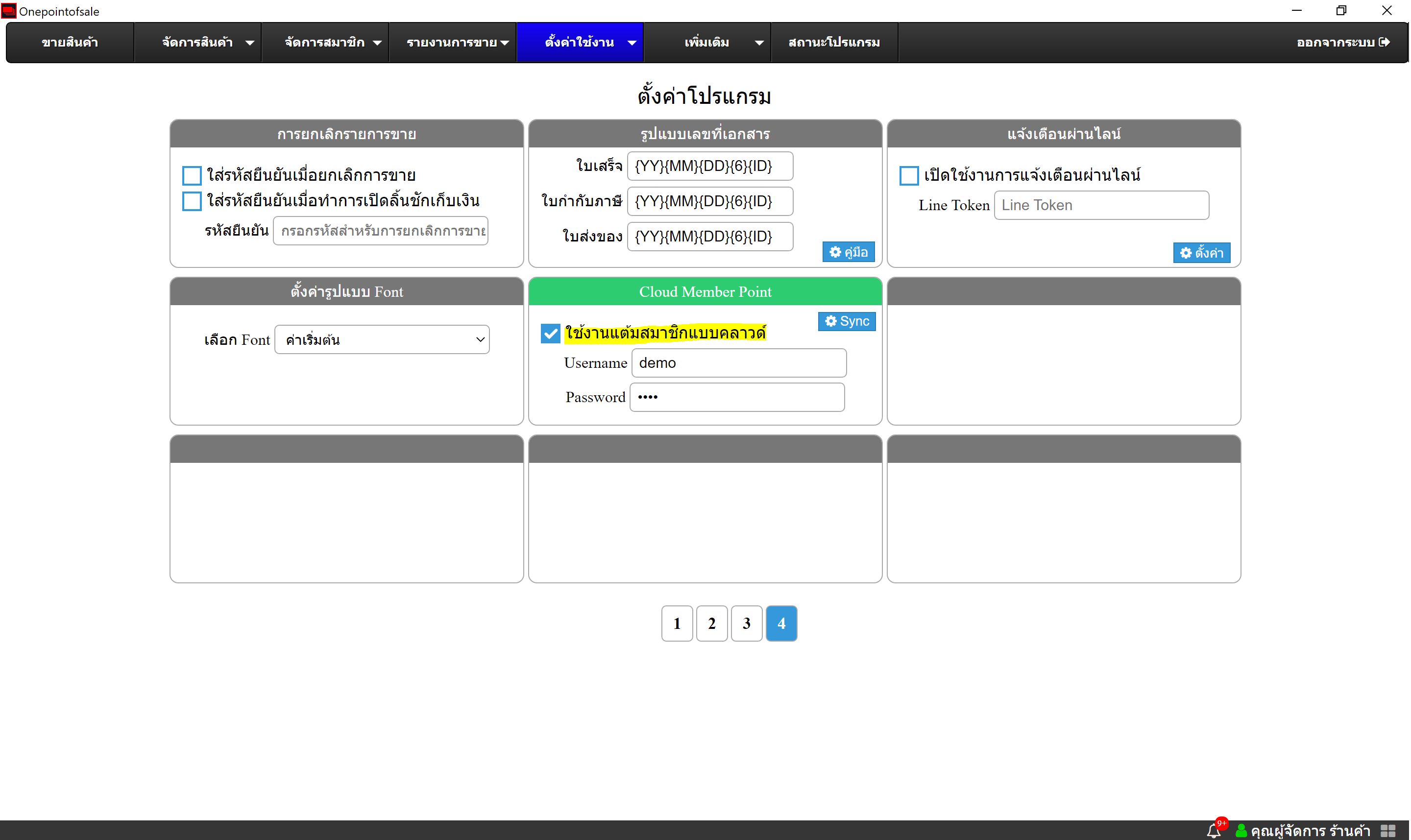Open the สถานะโปรแกรม menu item
The image size is (1411, 840).
click(834, 43)
